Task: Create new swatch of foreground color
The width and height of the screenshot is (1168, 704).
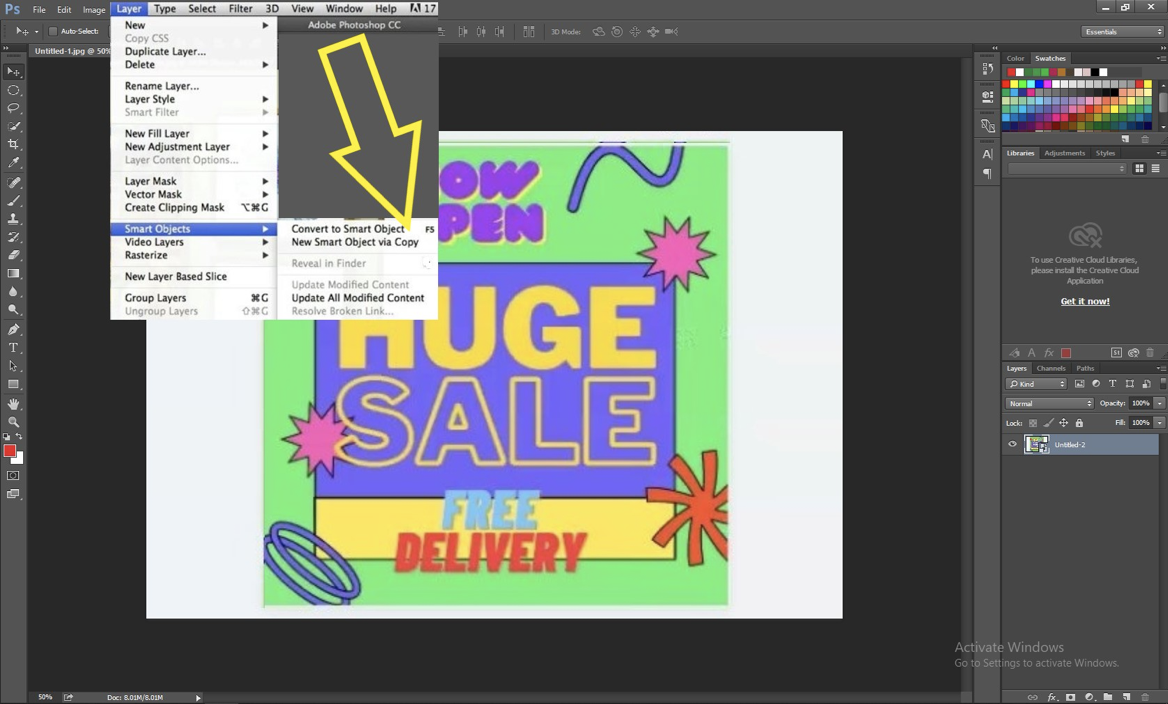Action: 1126,139
